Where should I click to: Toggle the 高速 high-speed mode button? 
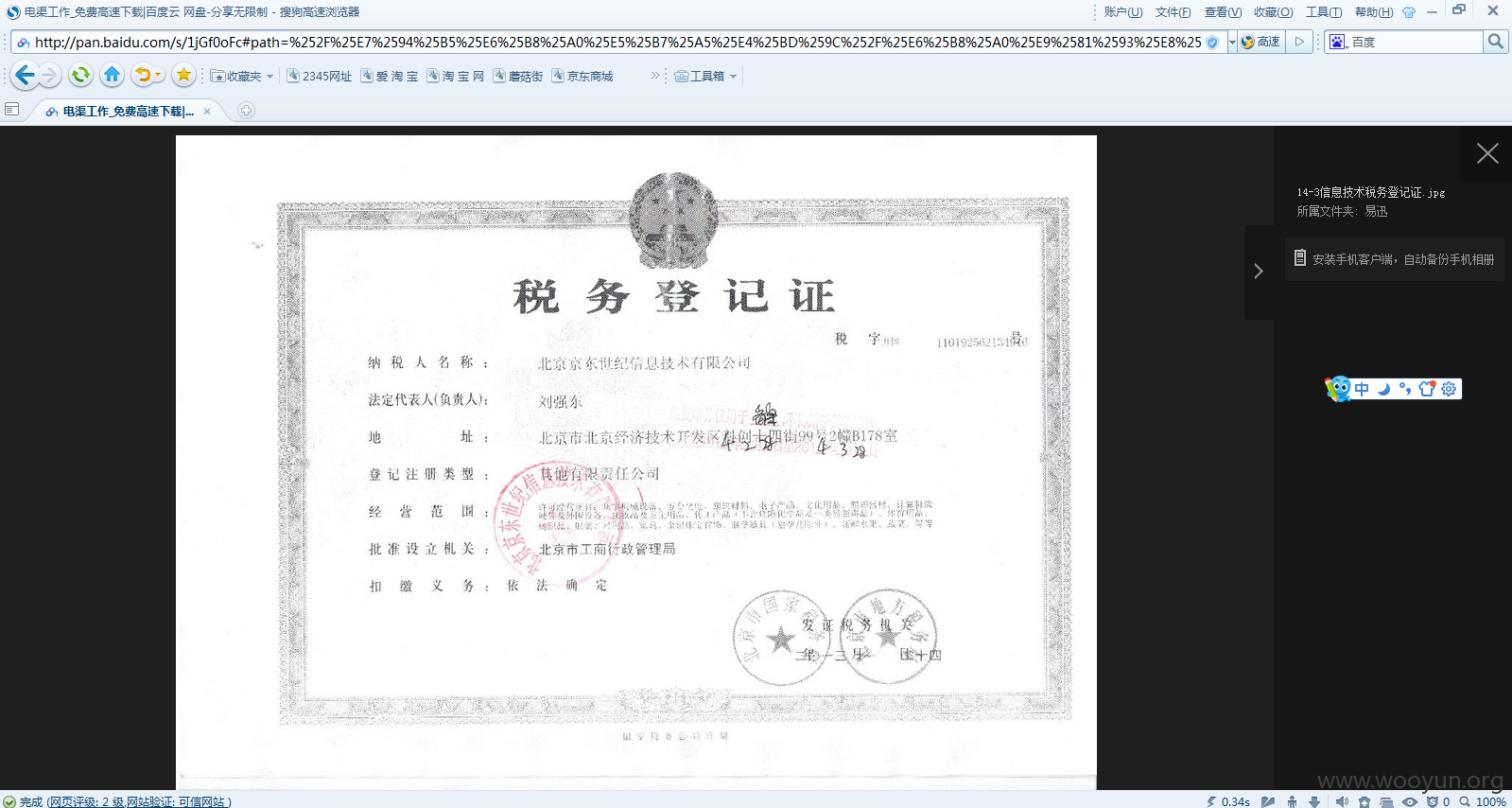pyautogui.click(x=1260, y=42)
